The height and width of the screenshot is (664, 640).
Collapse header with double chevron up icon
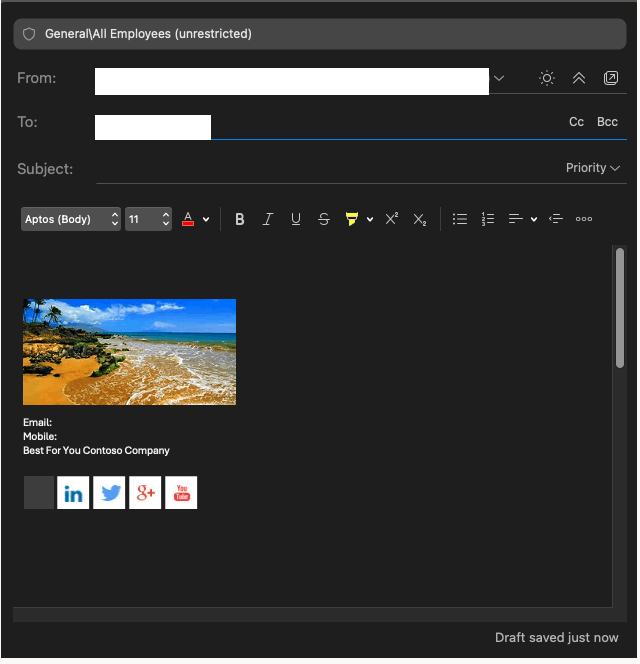(x=579, y=78)
